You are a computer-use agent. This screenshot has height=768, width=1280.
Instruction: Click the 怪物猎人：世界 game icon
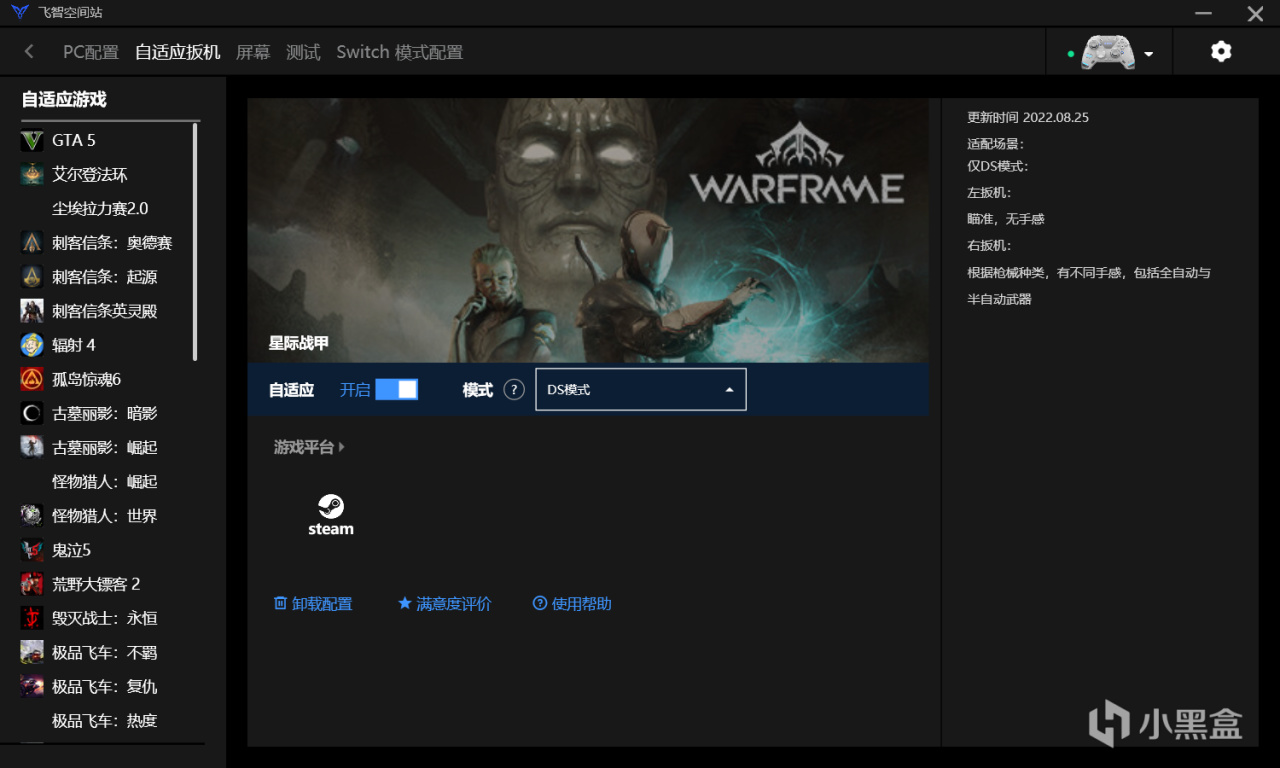(32, 516)
